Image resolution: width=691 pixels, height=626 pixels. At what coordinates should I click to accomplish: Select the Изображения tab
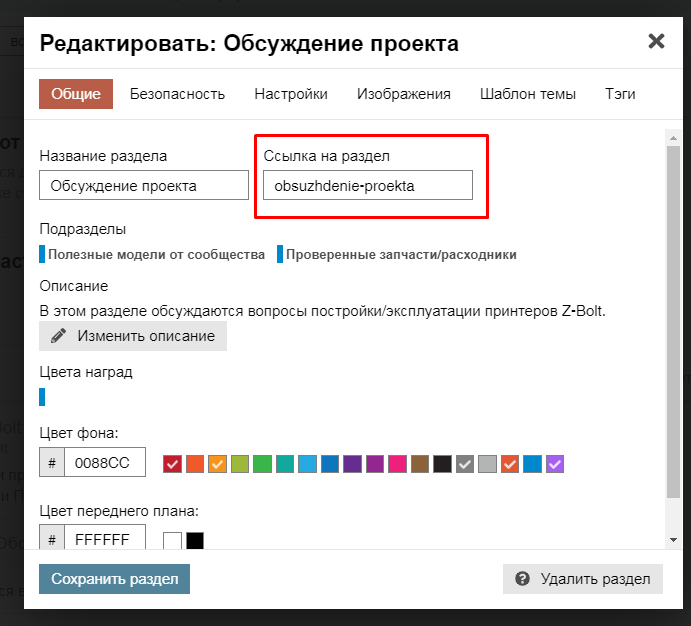pyautogui.click(x=404, y=94)
